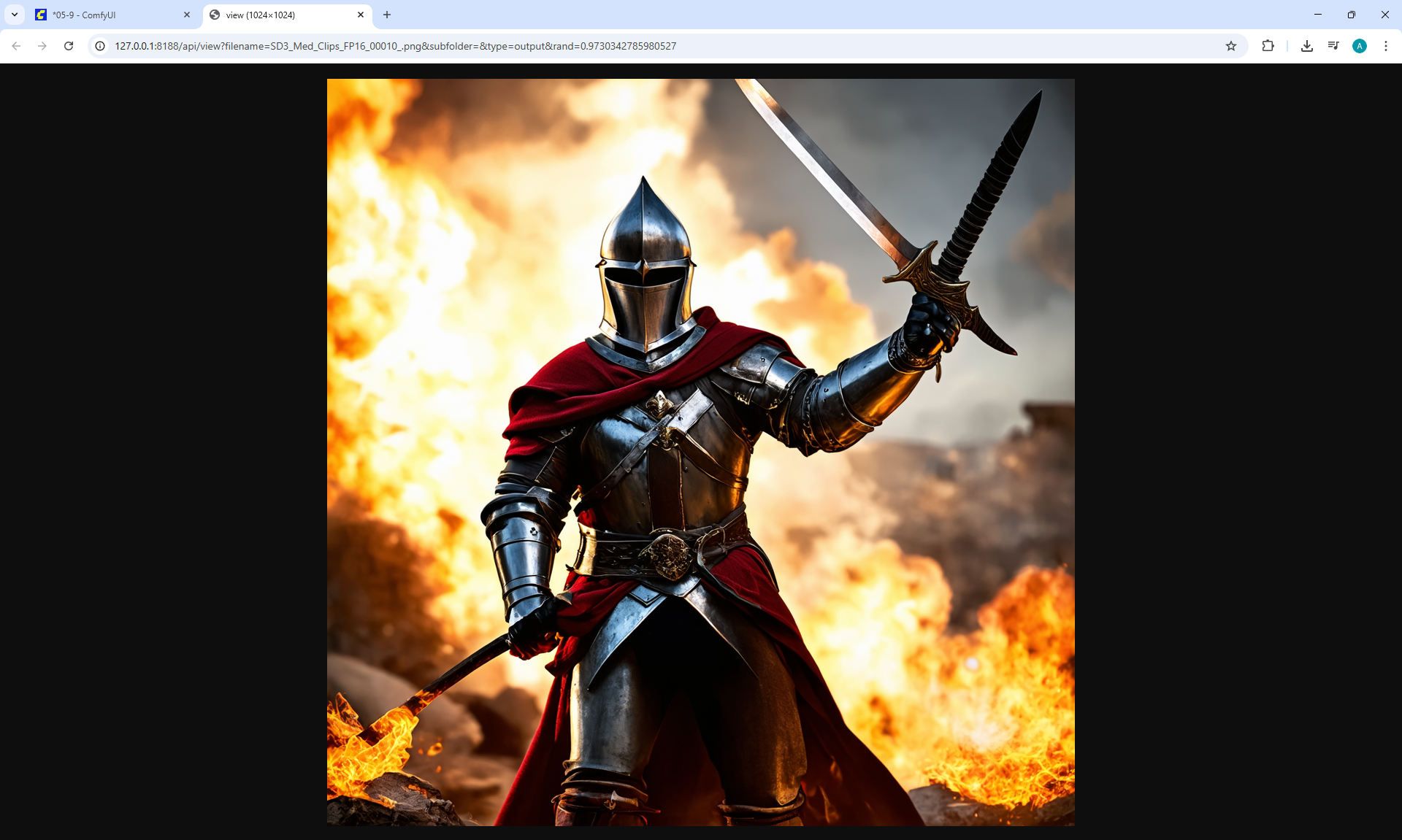Close the ComfyUI tab

pyautogui.click(x=187, y=15)
